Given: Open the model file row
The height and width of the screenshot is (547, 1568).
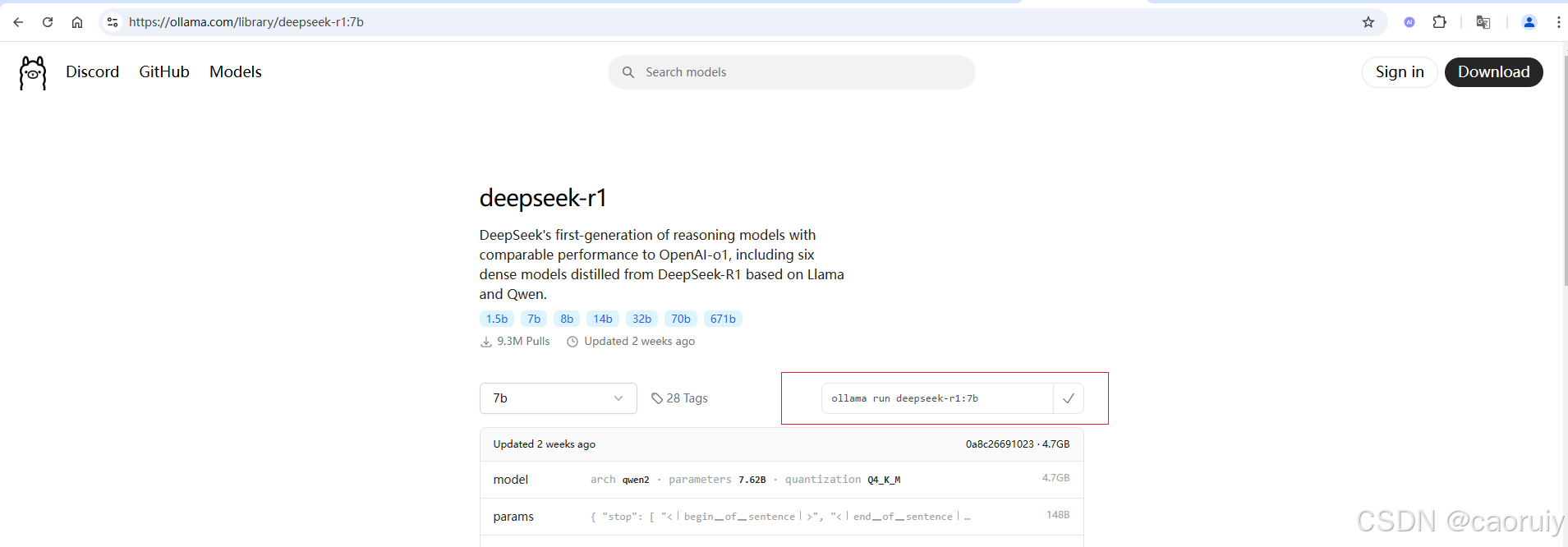Looking at the screenshot, I should click(781, 480).
